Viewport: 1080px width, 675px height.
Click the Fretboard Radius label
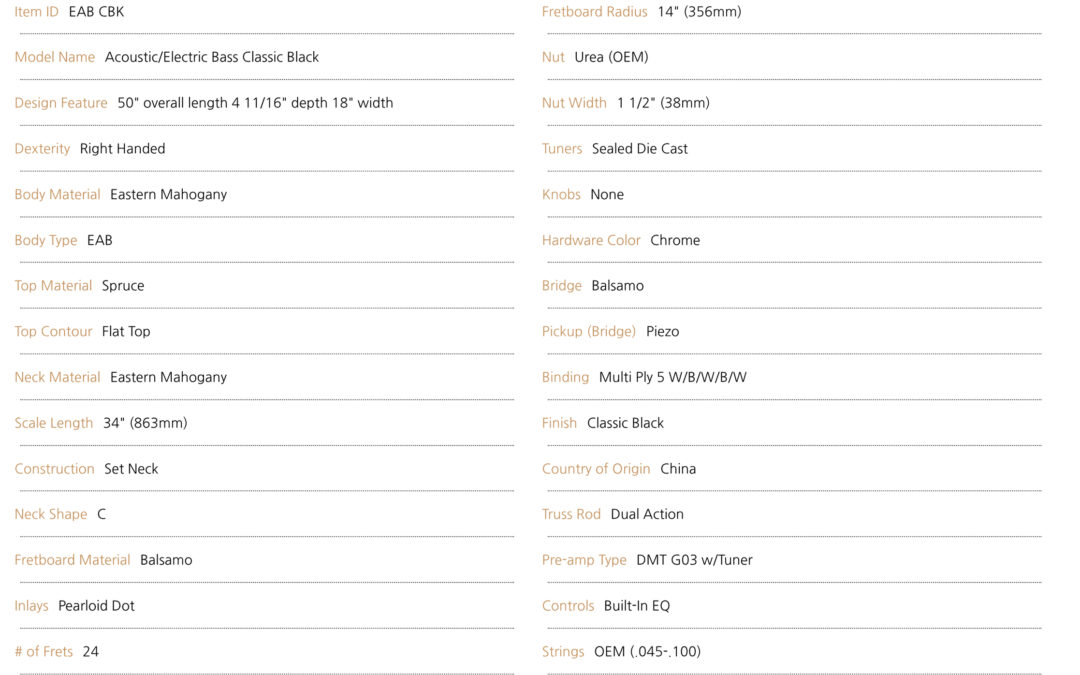594,12
